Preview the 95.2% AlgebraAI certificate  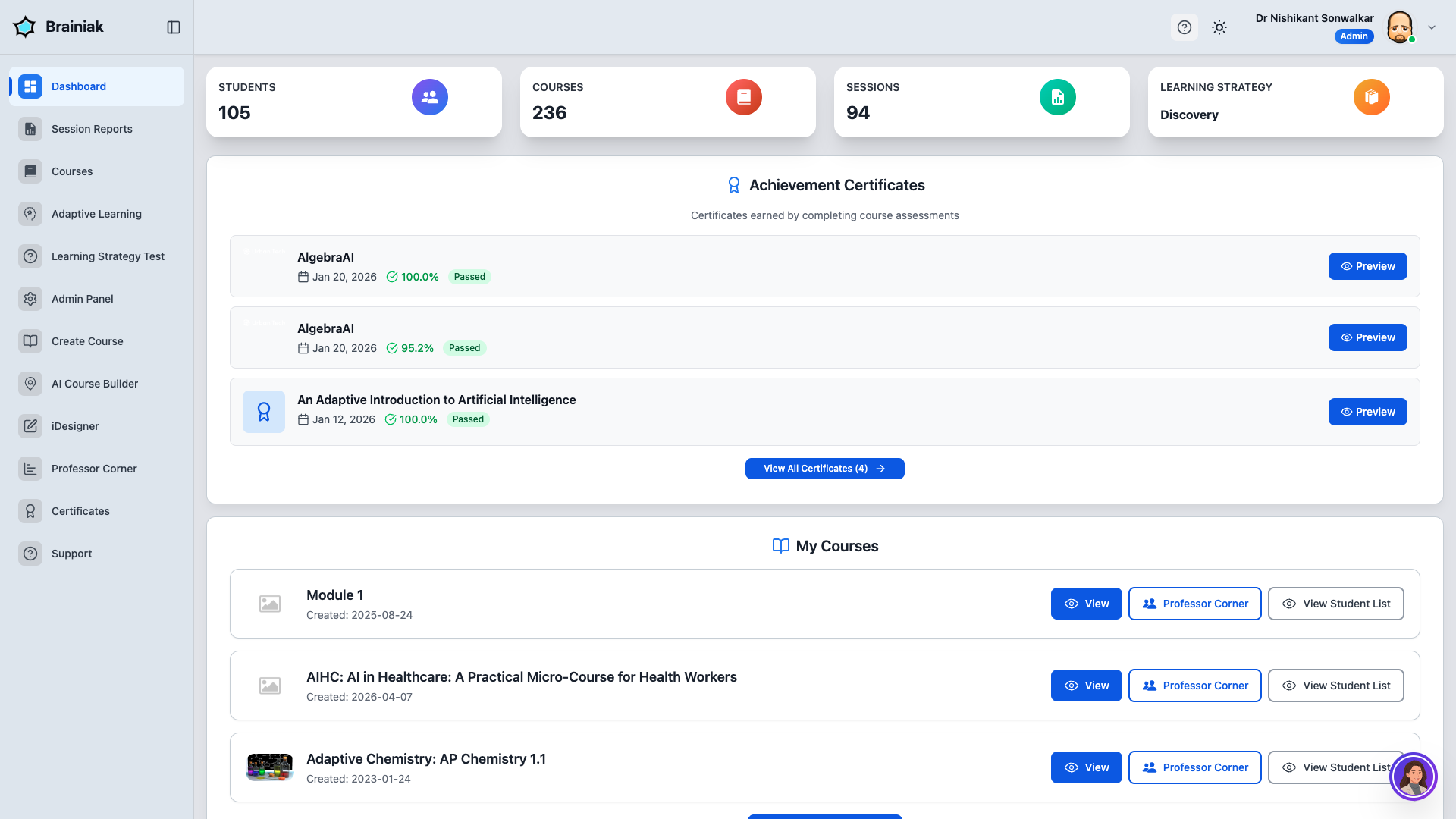pyautogui.click(x=1367, y=337)
